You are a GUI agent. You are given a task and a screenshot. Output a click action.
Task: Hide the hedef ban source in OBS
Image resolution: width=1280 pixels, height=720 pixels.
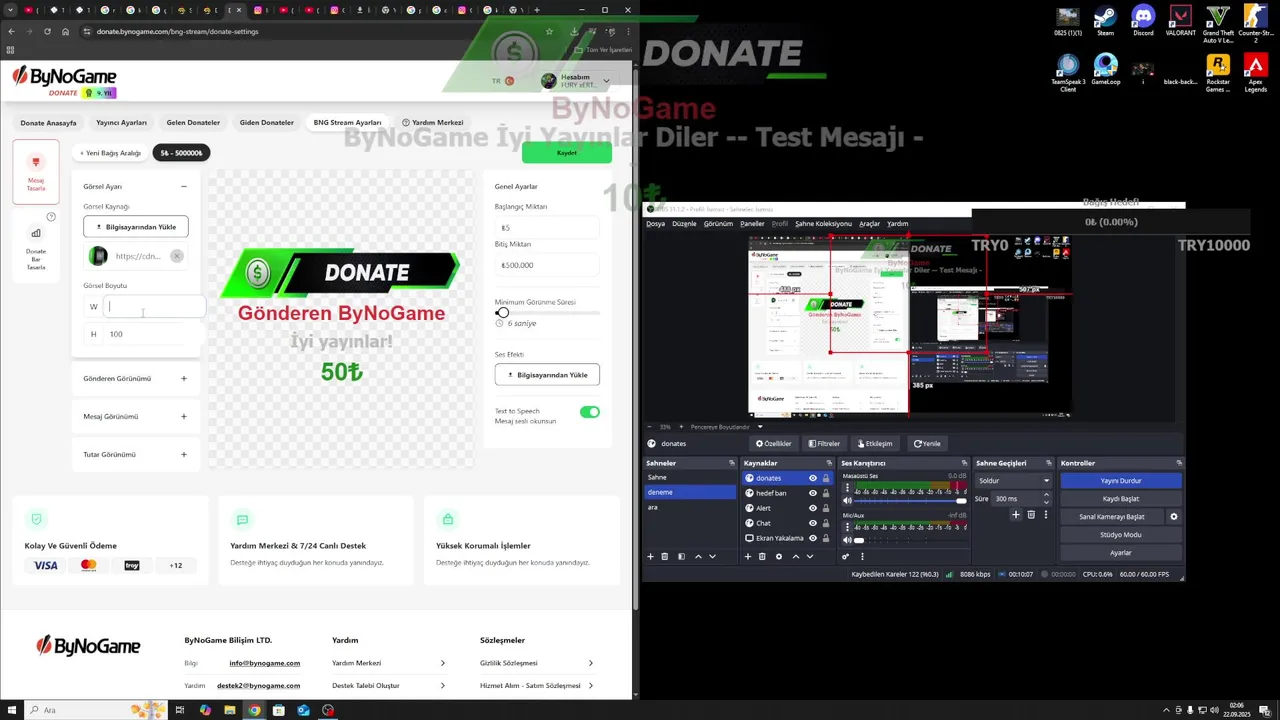click(x=813, y=493)
